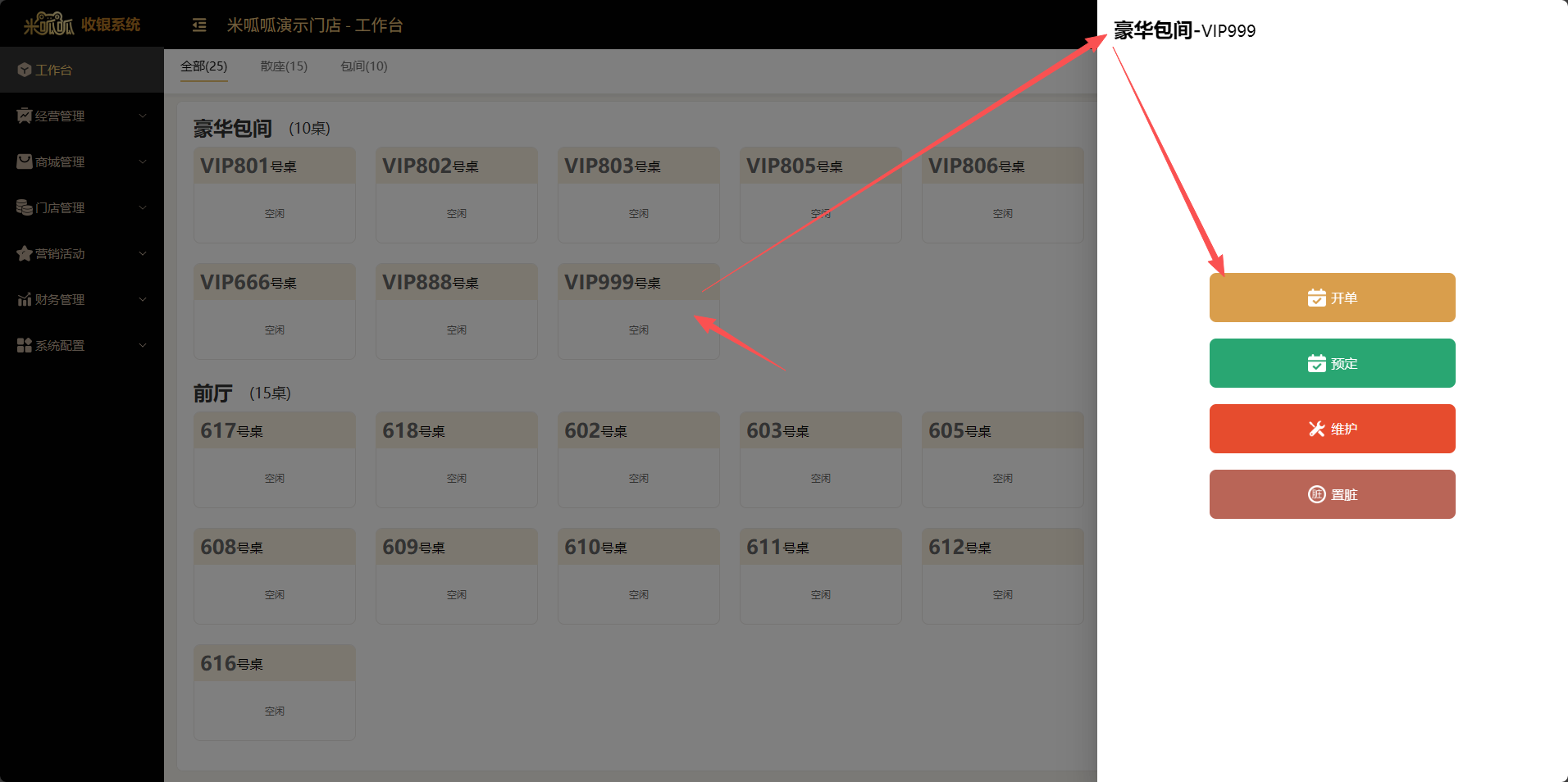Switch to the 包间(10) tab

(363, 66)
